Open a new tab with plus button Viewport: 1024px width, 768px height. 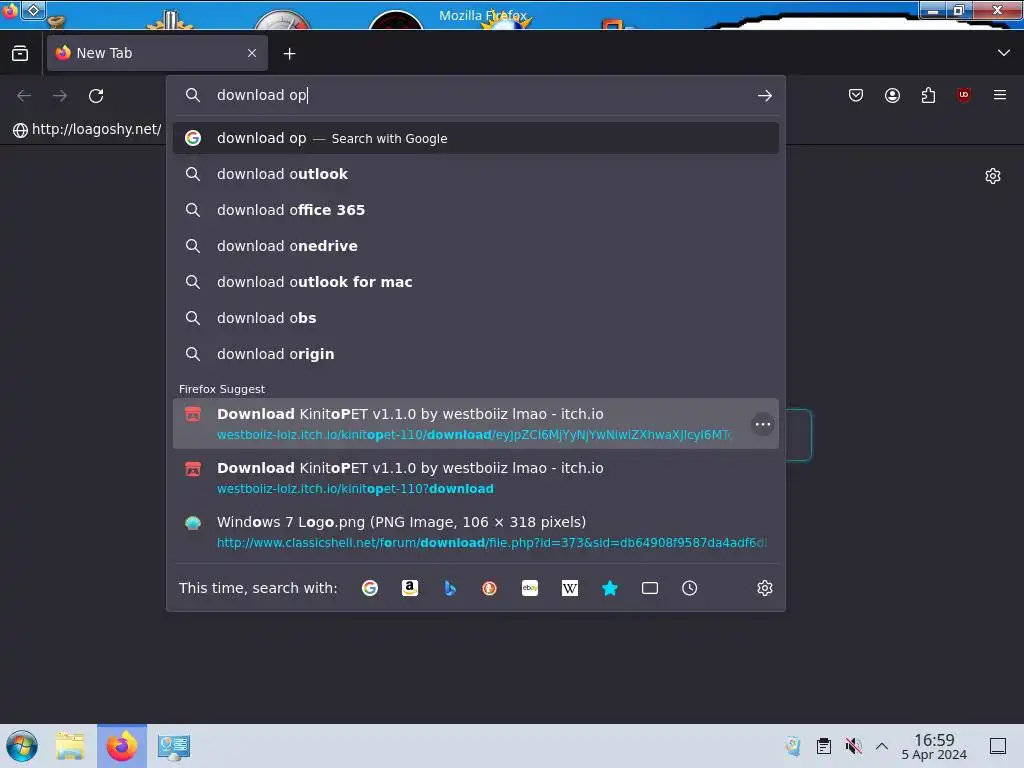[x=289, y=54]
